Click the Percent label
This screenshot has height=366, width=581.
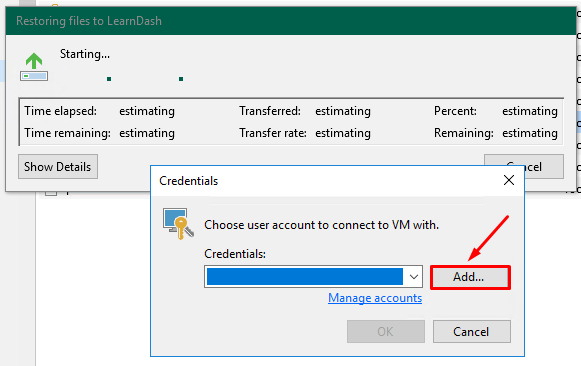click(455, 111)
